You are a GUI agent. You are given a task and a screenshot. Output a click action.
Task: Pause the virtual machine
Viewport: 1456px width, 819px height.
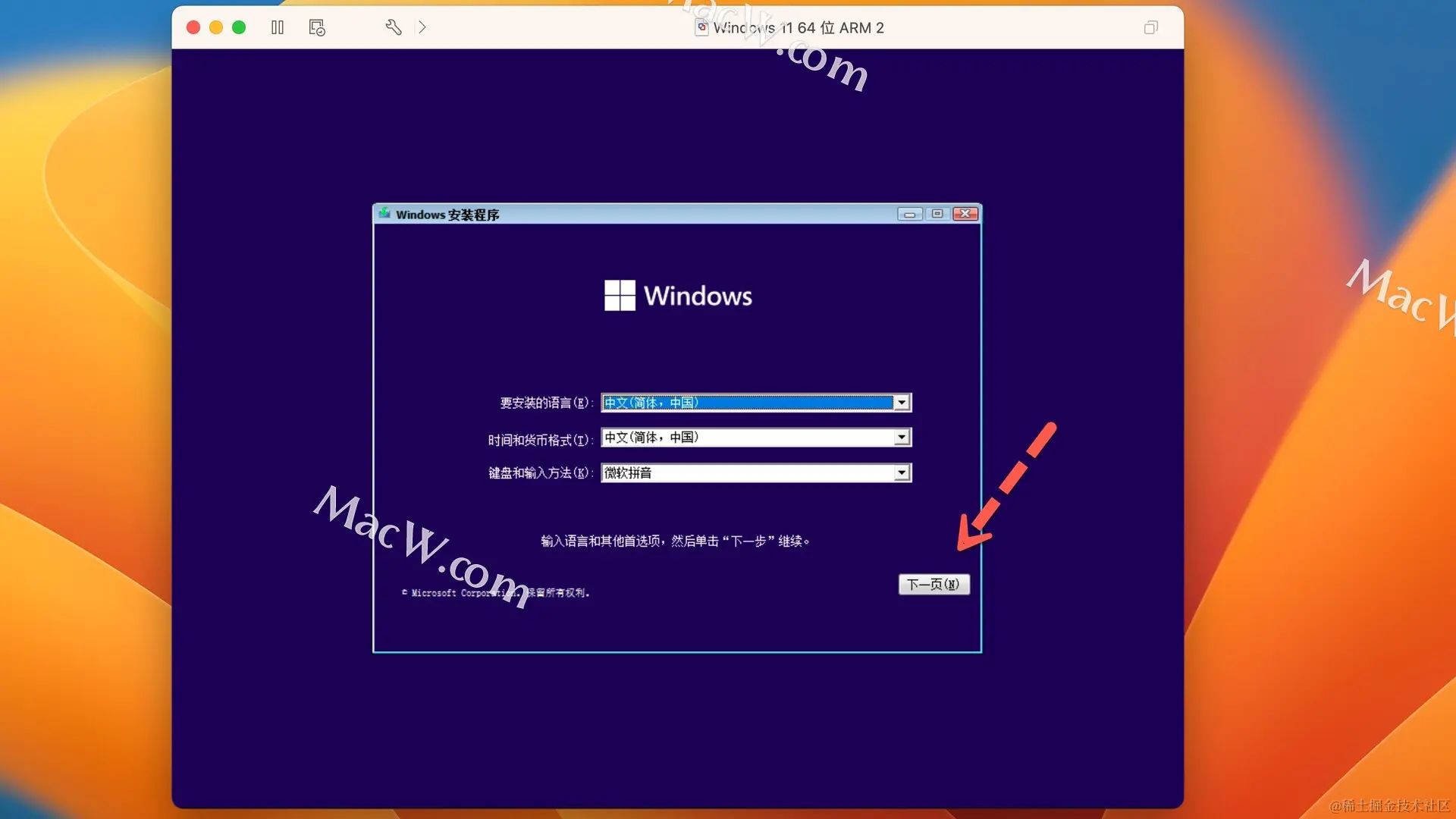click(278, 27)
